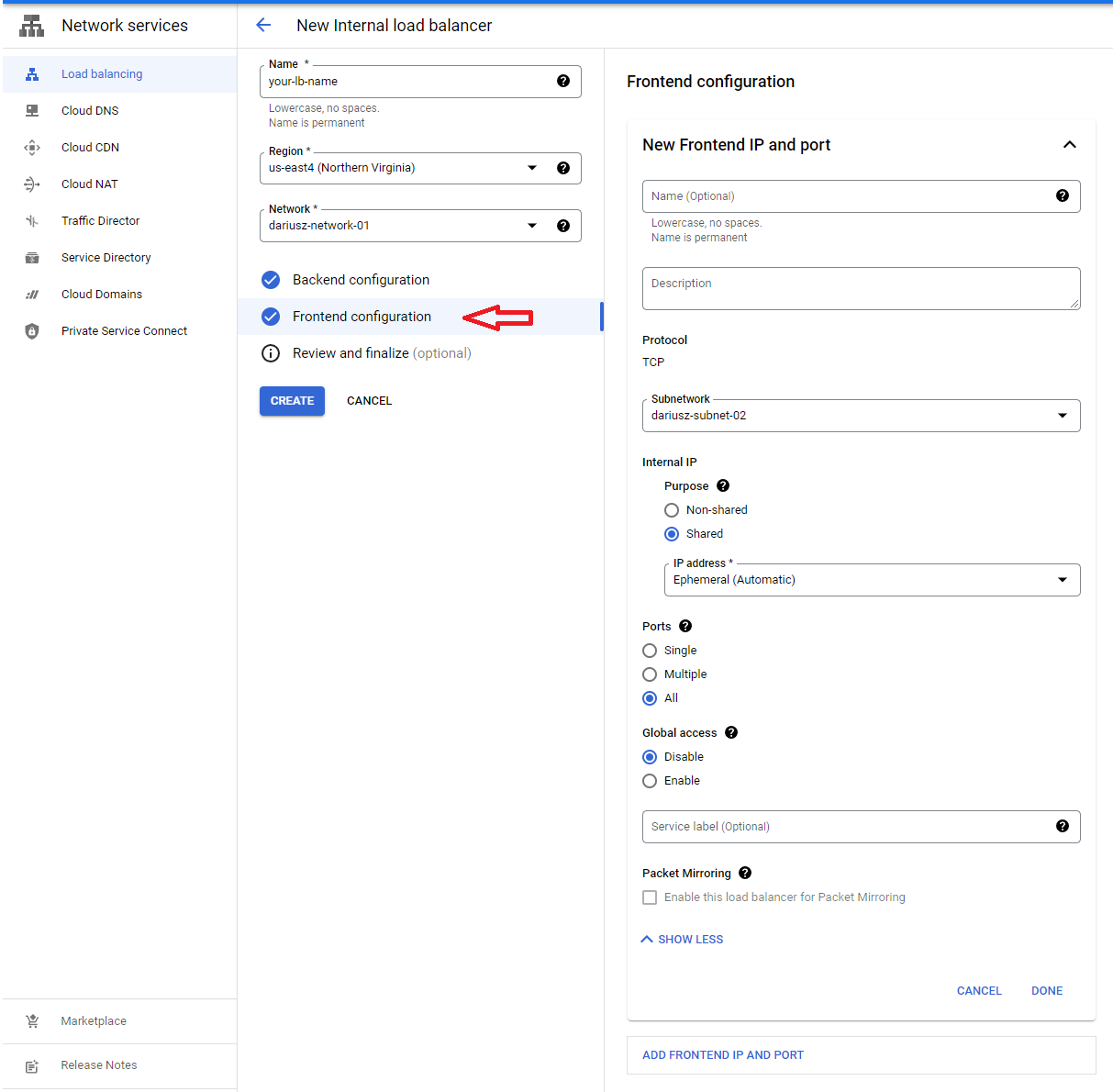
Task: Open the Service Directory menu item
Action: (119, 258)
